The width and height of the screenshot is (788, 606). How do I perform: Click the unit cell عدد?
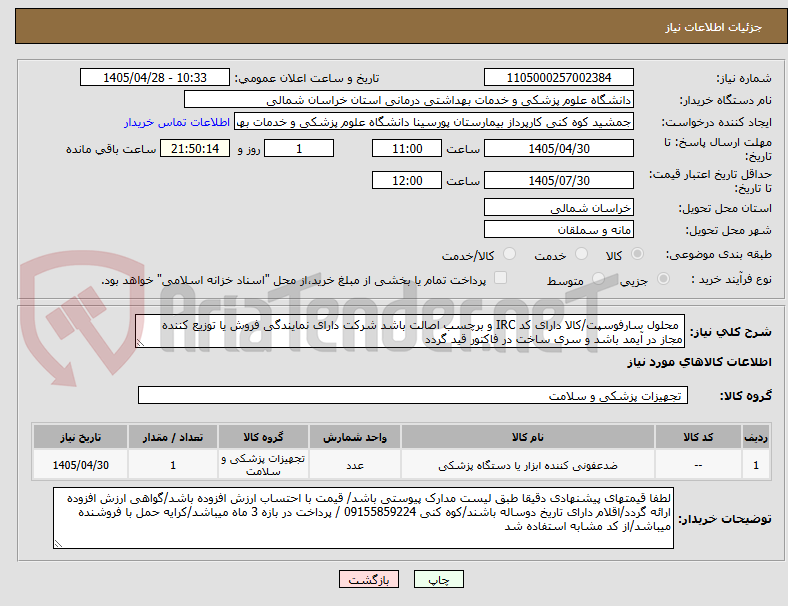click(355, 465)
